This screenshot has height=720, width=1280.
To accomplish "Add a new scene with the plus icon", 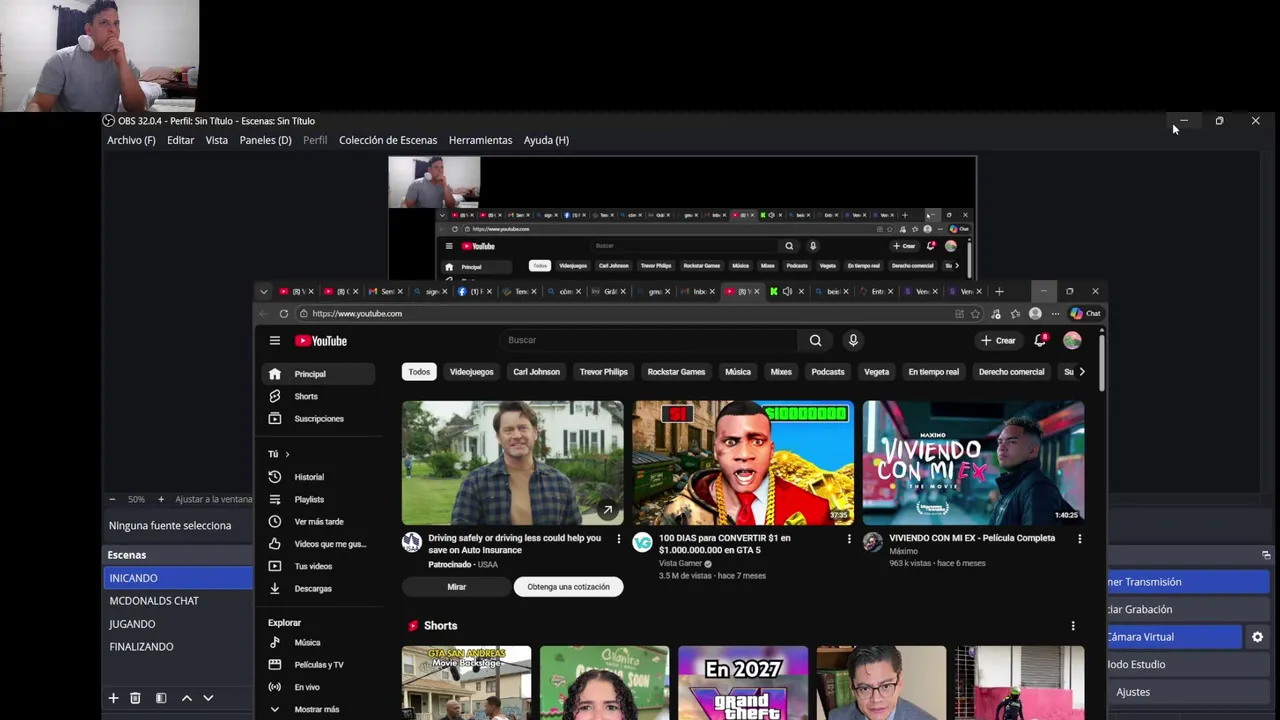I will click(x=113, y=698).
